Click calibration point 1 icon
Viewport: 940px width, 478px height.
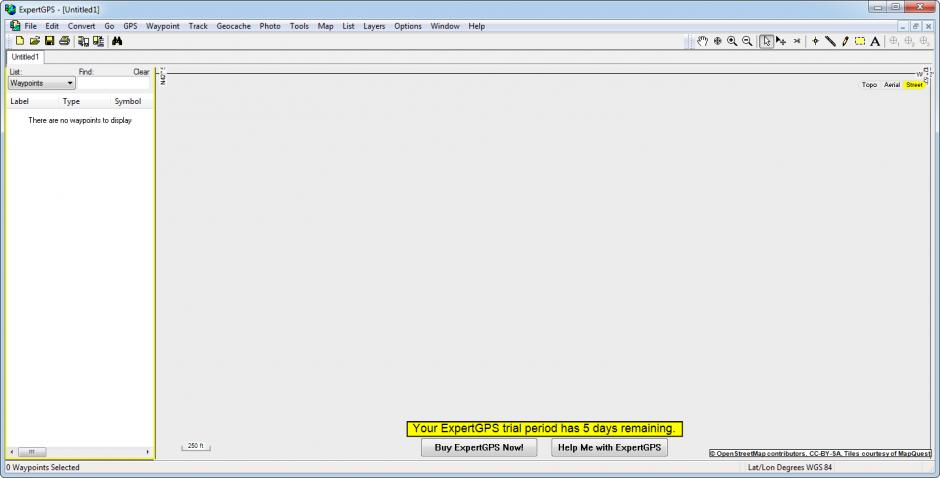click(x=894, y=41)
